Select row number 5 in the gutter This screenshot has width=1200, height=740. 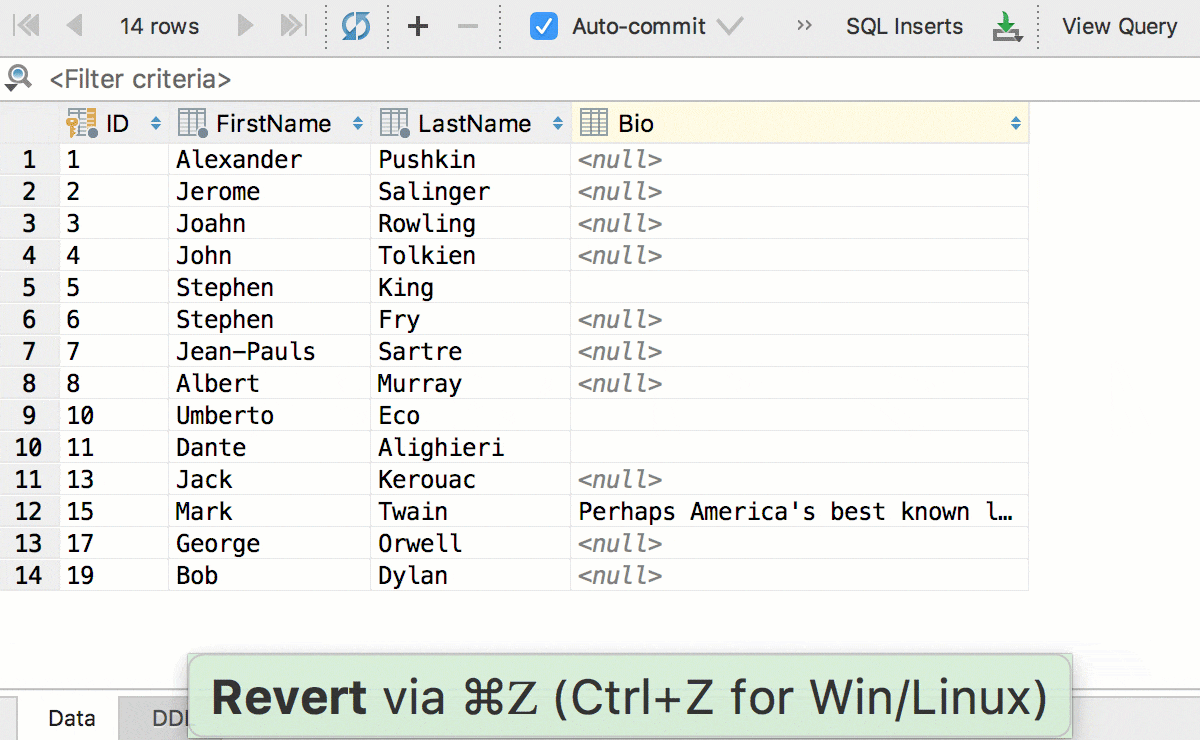tap(30, 288)
